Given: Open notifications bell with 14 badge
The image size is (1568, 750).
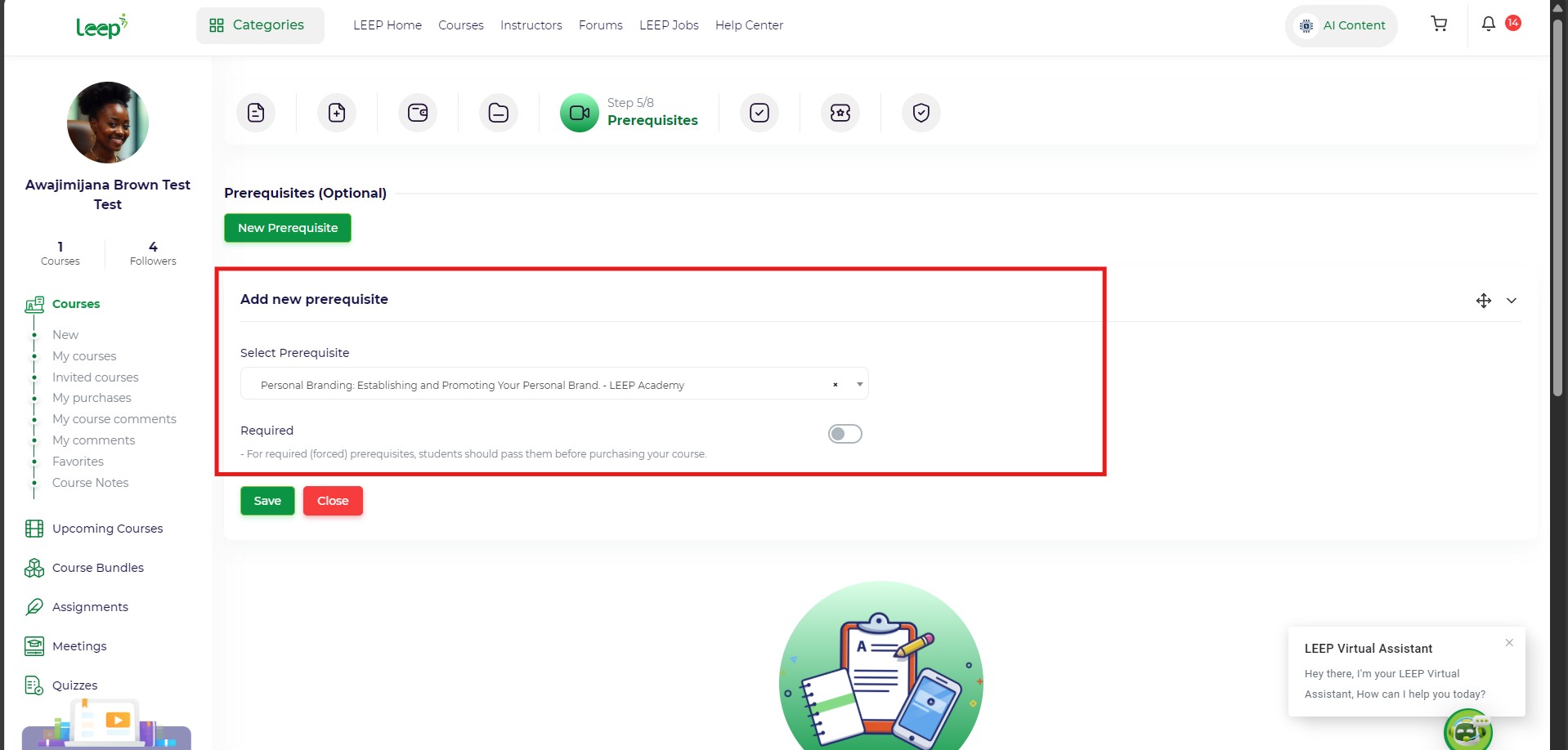Looking at the screenshot, I should click(x=1489, y=25).
